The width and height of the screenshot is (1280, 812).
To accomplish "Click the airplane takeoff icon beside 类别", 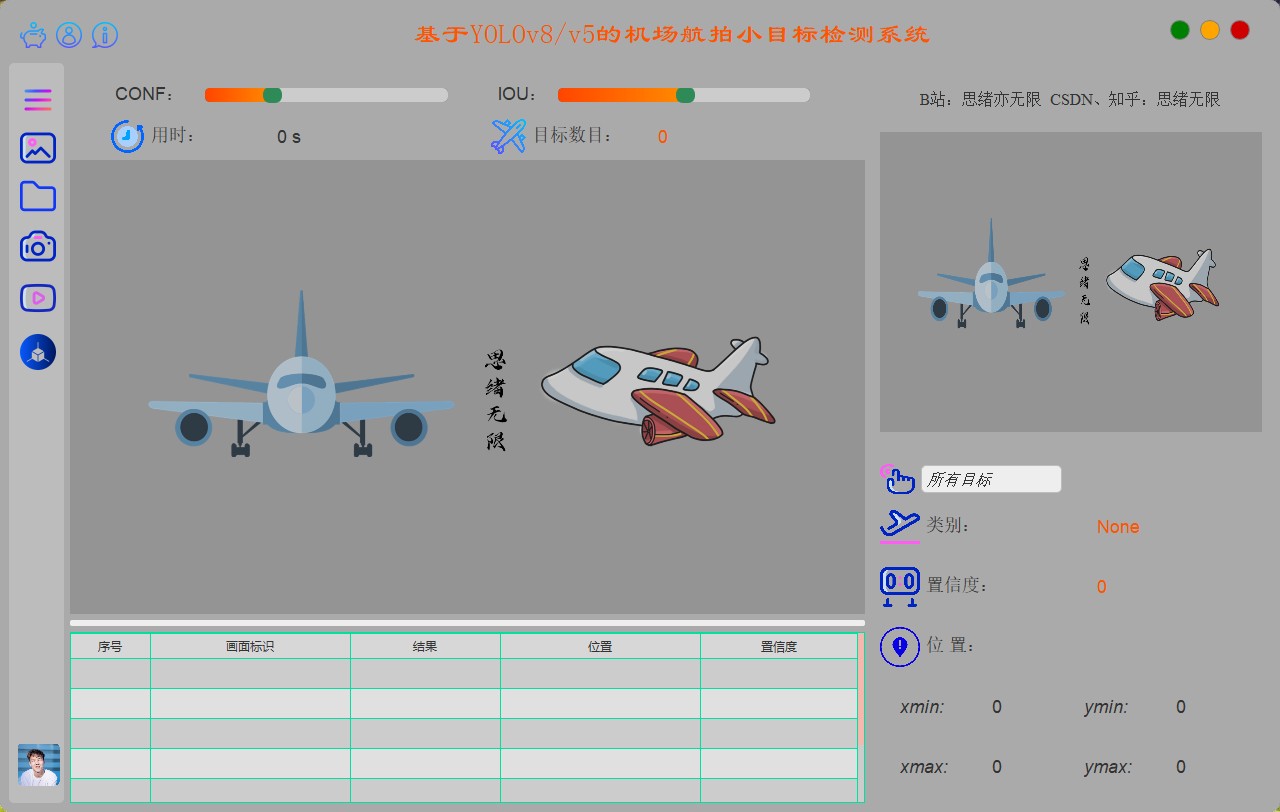I will tap(900, 525).
